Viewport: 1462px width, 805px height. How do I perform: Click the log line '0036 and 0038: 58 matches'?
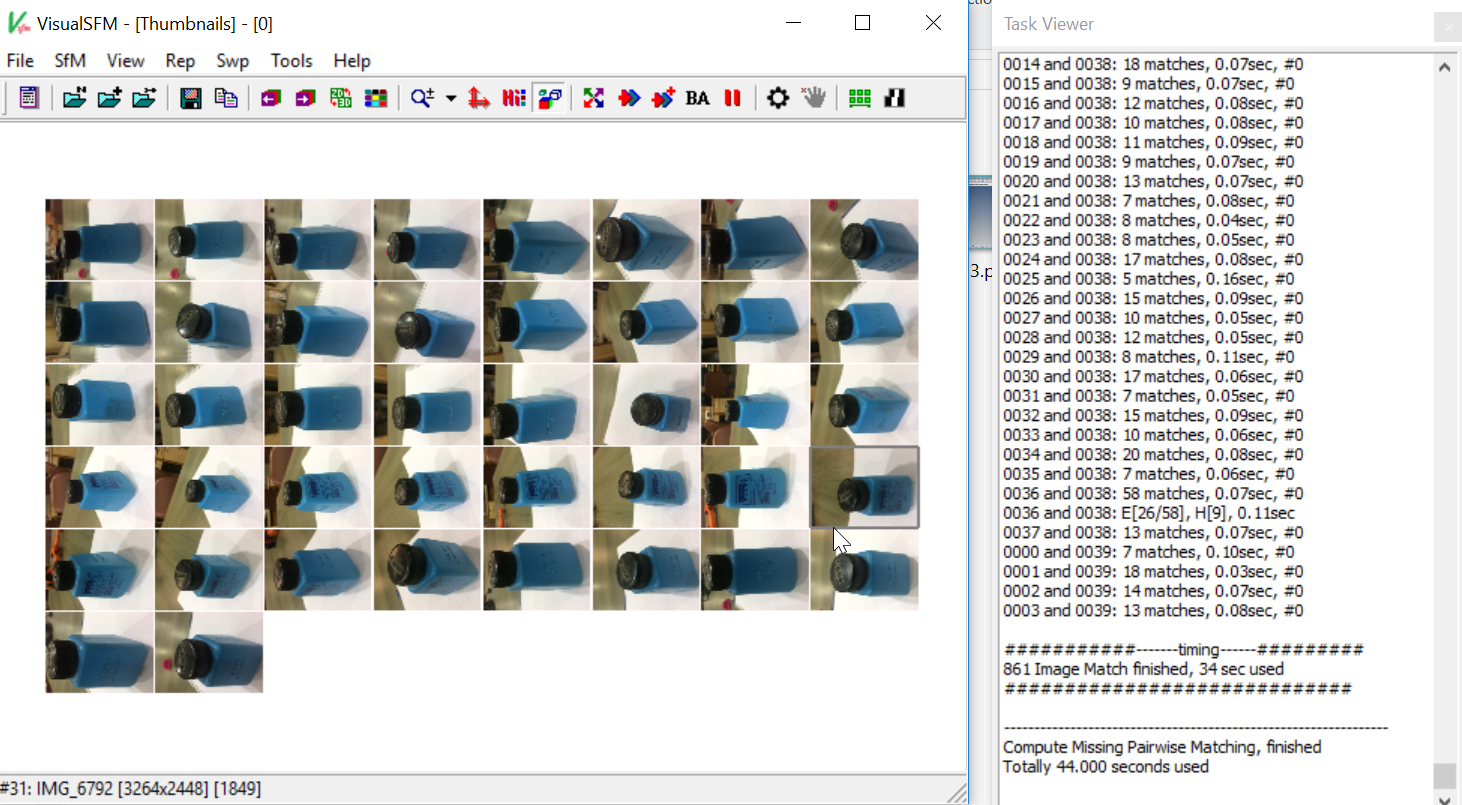[x=1153, y=494]
